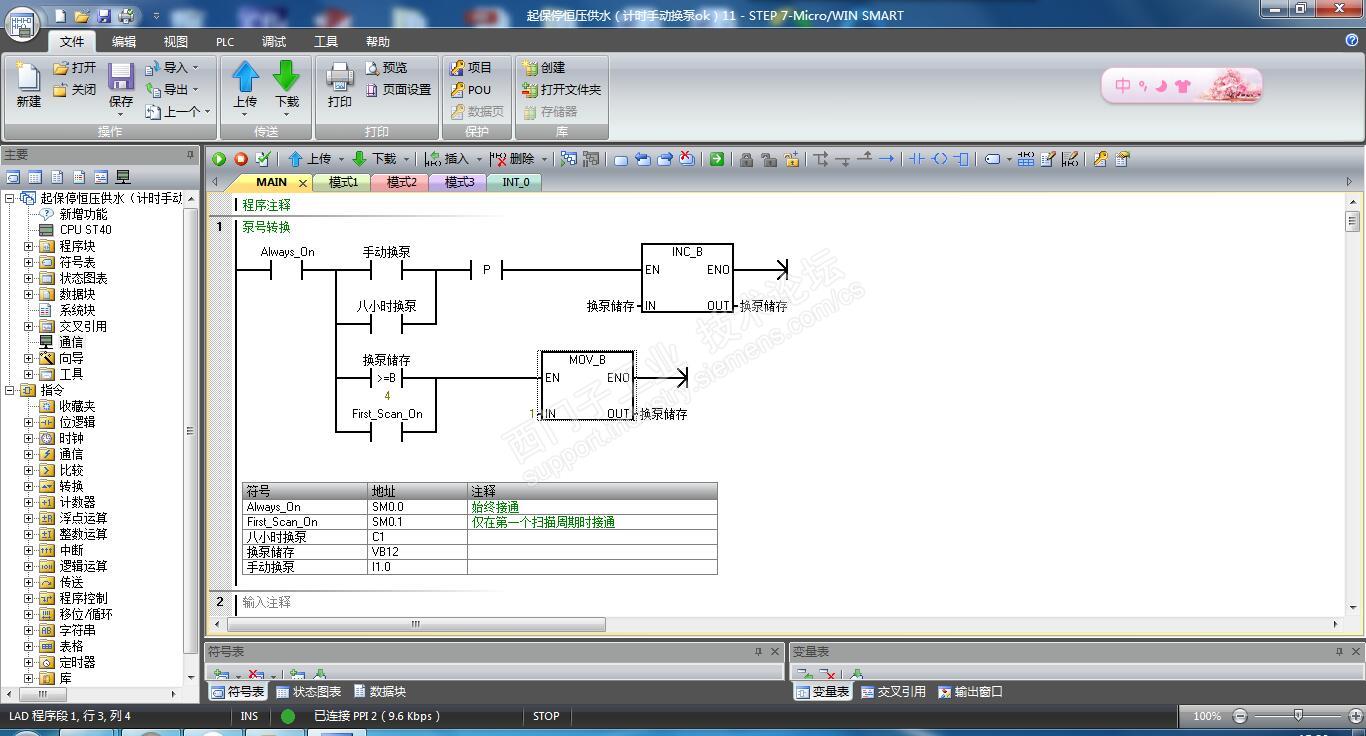Toggle auto-hide pin on 变量表 panel
Image resolution: width=1366 pixels, height=736 pixels.
1339,652
